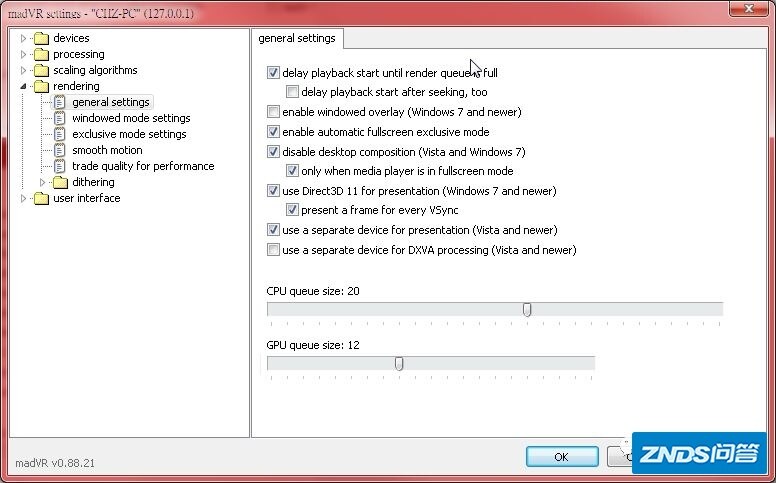Open exclusive mode settings page icon
Screen dimensions: 776x483
59,134
